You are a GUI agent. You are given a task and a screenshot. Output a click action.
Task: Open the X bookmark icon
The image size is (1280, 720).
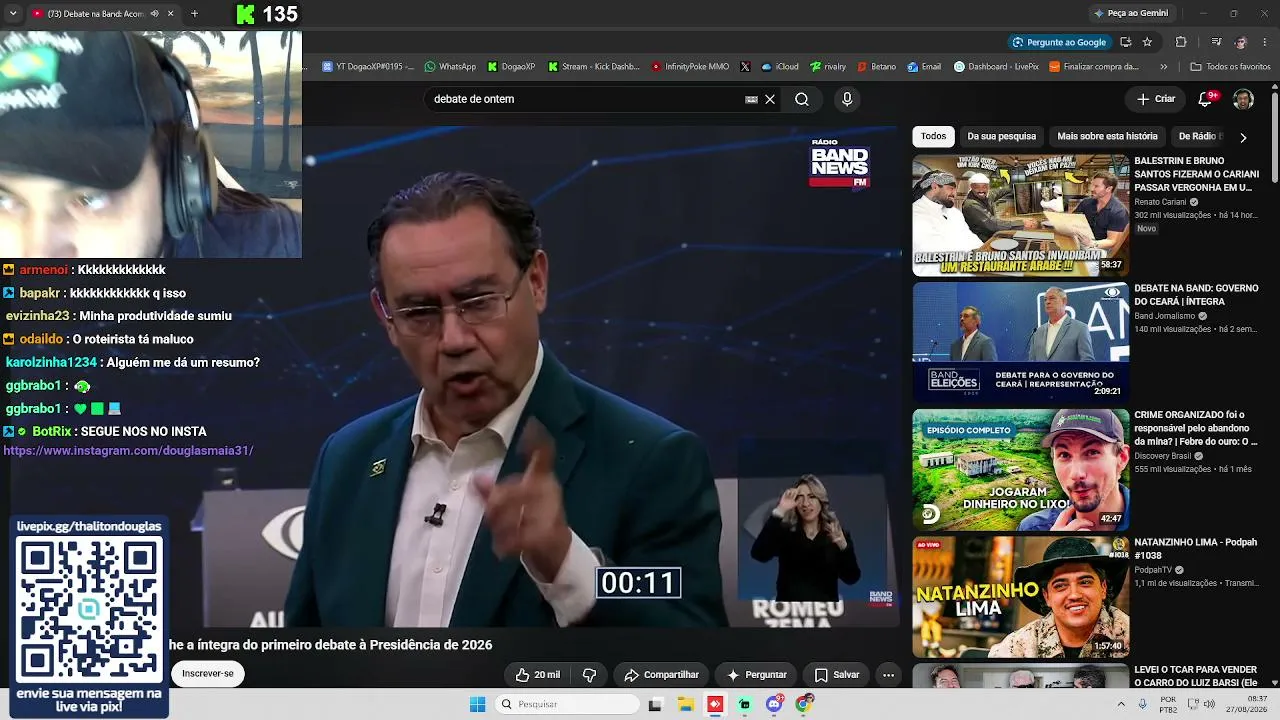(x=745, y=67)
